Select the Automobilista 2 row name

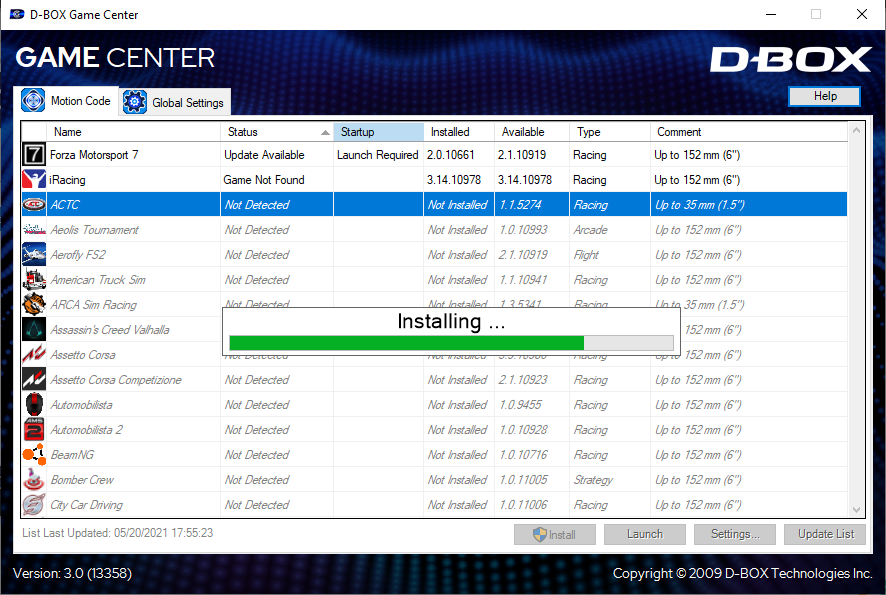[x=86, y=430]
